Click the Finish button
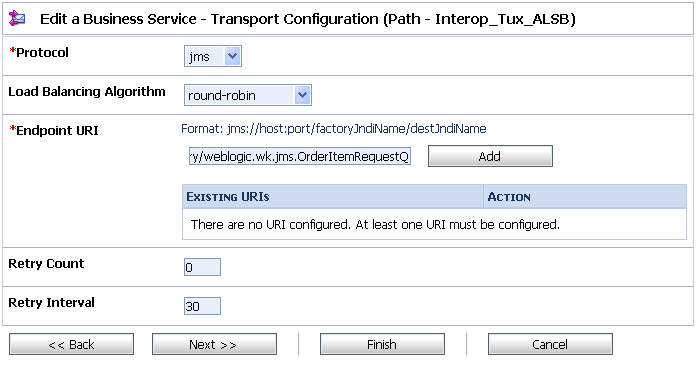Screen dimensions: 699x377 (382, 344)
